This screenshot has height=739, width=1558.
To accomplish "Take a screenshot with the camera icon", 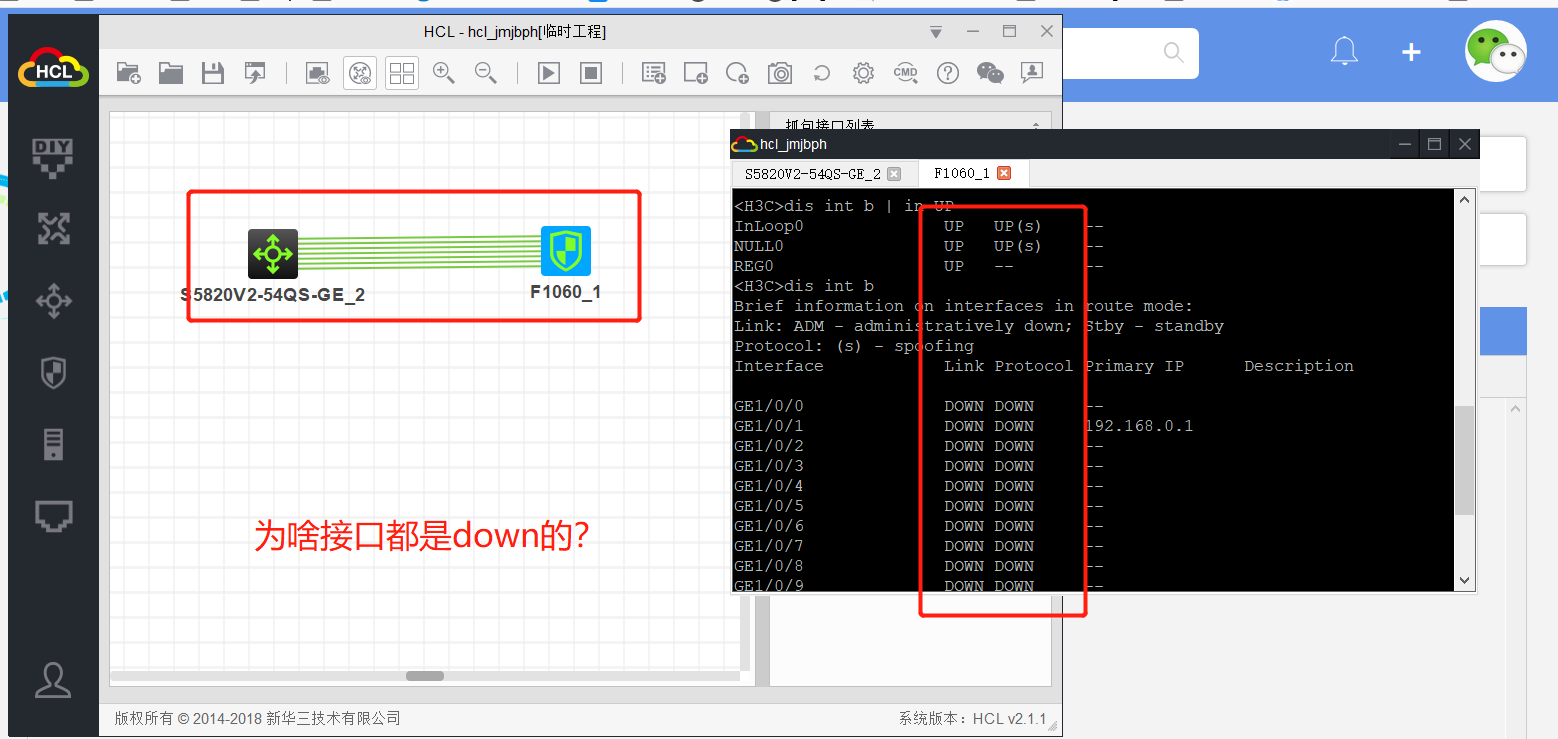I will [780, 72].
